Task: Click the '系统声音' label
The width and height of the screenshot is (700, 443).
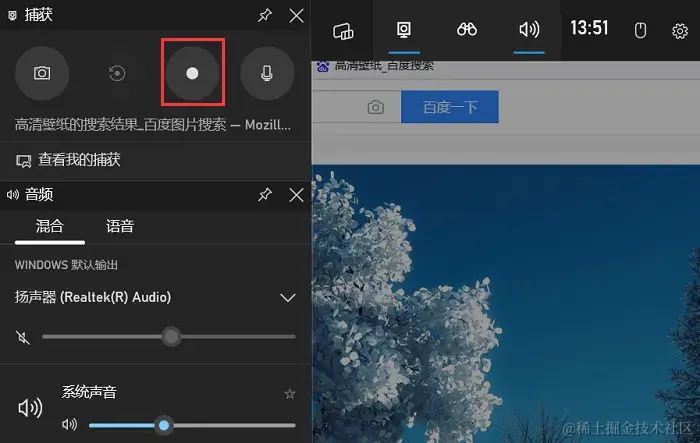Action: pos(89,392)
